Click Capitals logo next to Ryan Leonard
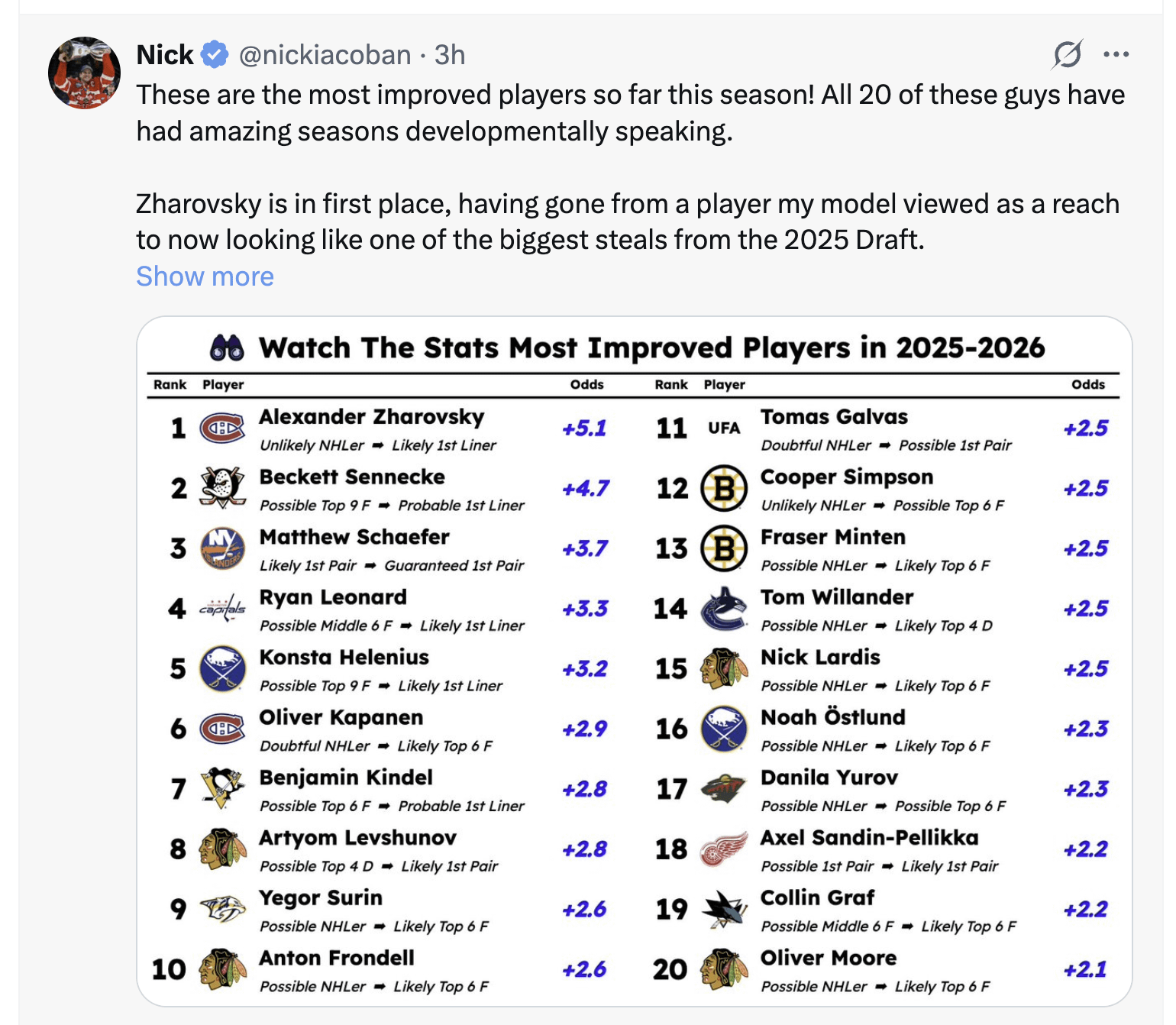This screenshot has width=1176, height=1025. (x=222, y=609)
